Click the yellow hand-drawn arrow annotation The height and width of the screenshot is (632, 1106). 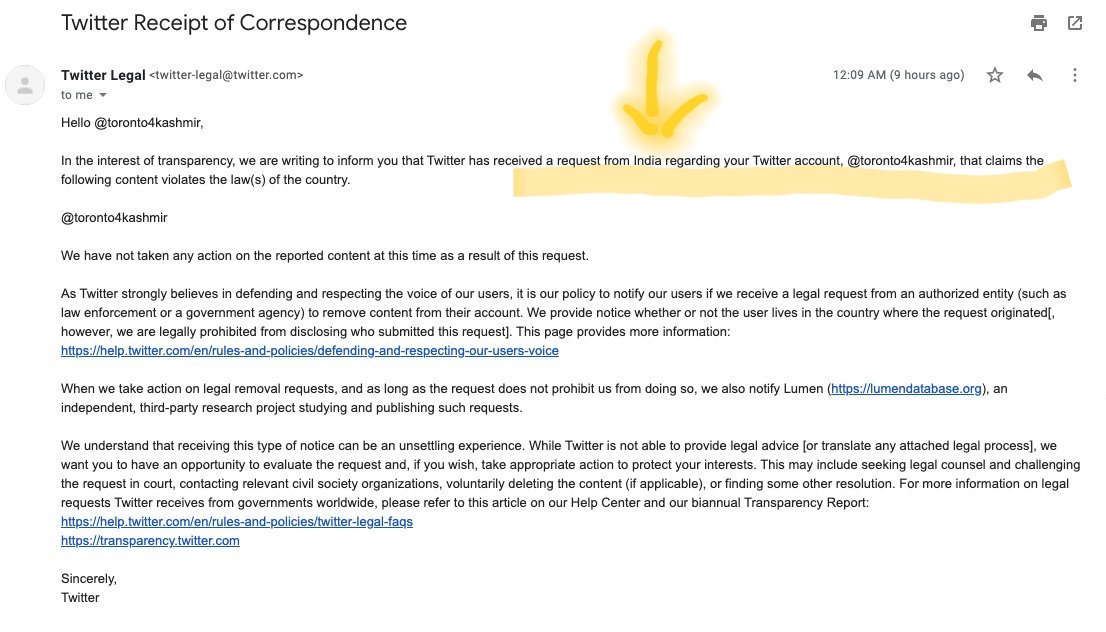[660, 88]
